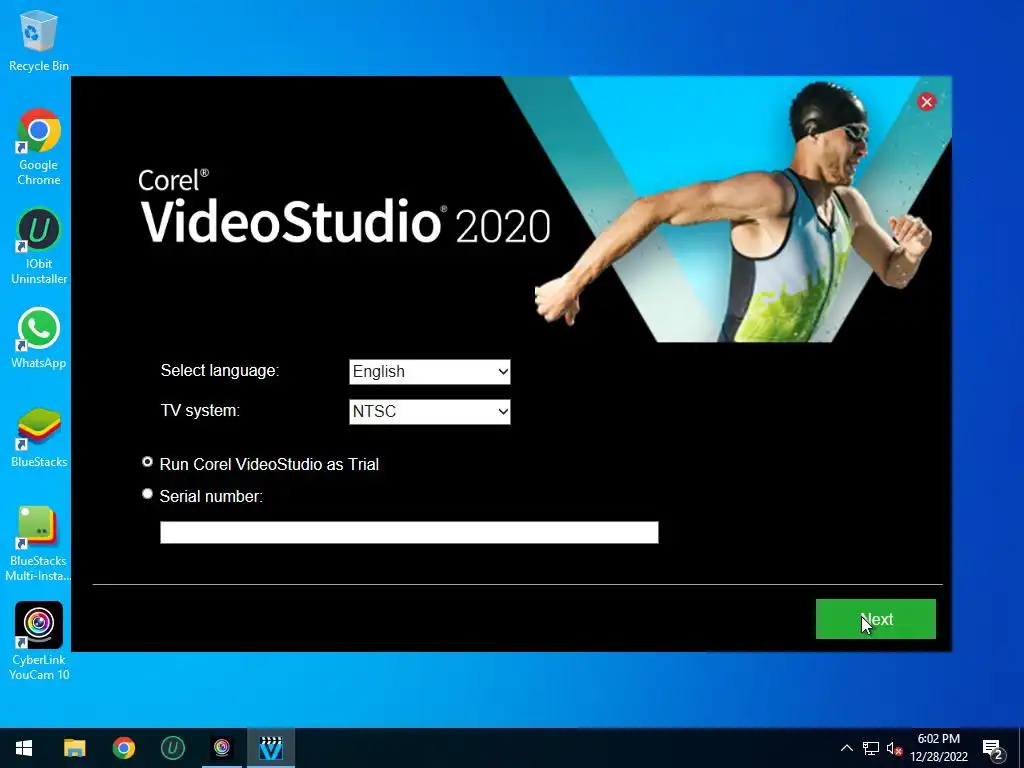1024x768 pixels.
Task: Open File Explorer from the taskbar
Action: [x=74, y=748]
